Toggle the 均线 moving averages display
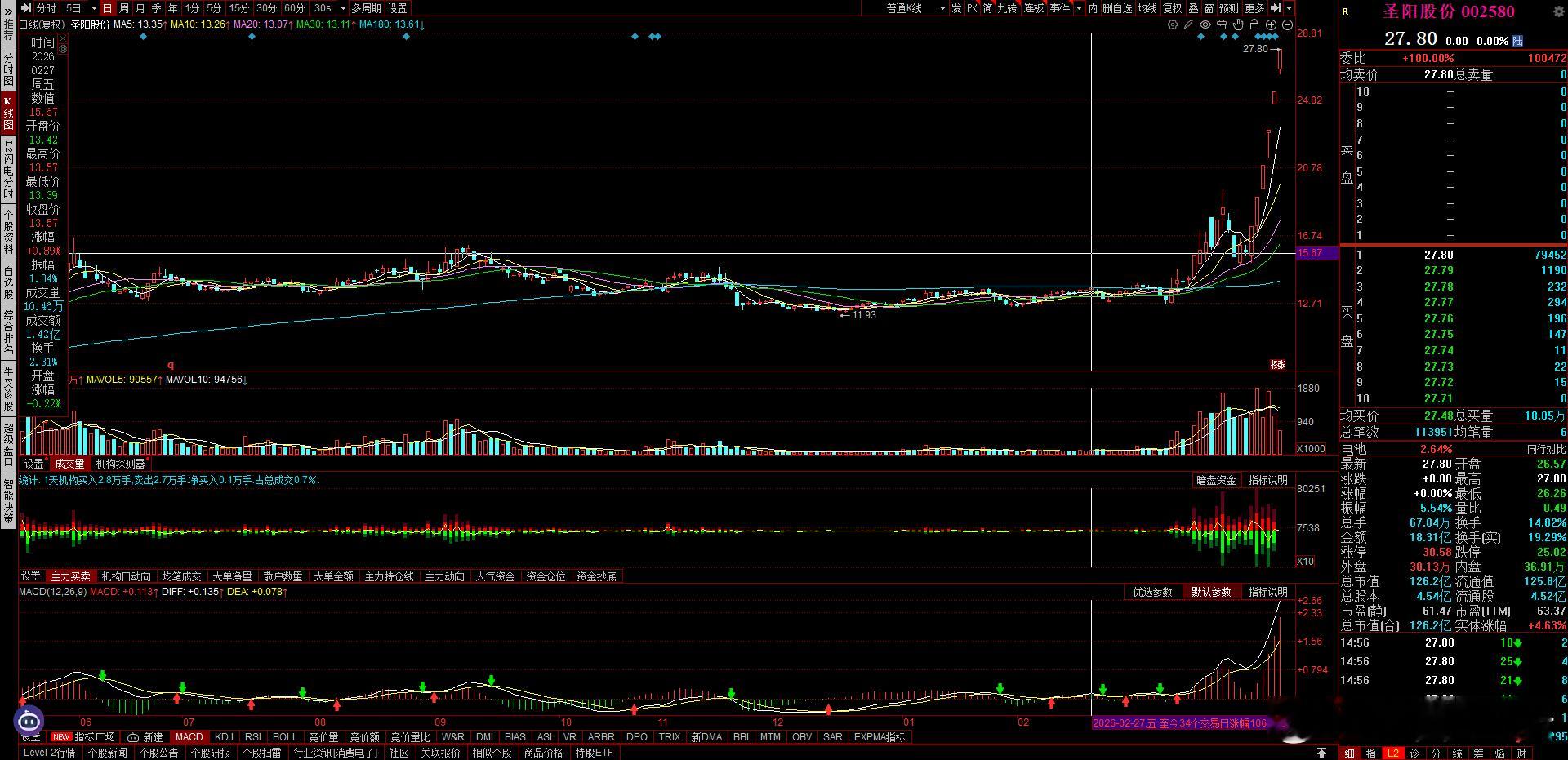 [x=1147, y=8]
